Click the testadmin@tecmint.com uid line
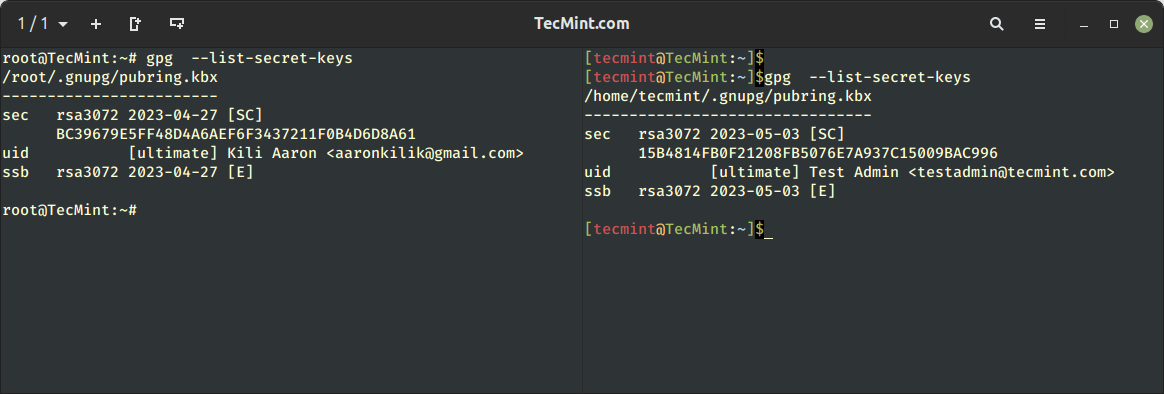The height and width of the screenshot is (394, 1164). tap(849, 173)
